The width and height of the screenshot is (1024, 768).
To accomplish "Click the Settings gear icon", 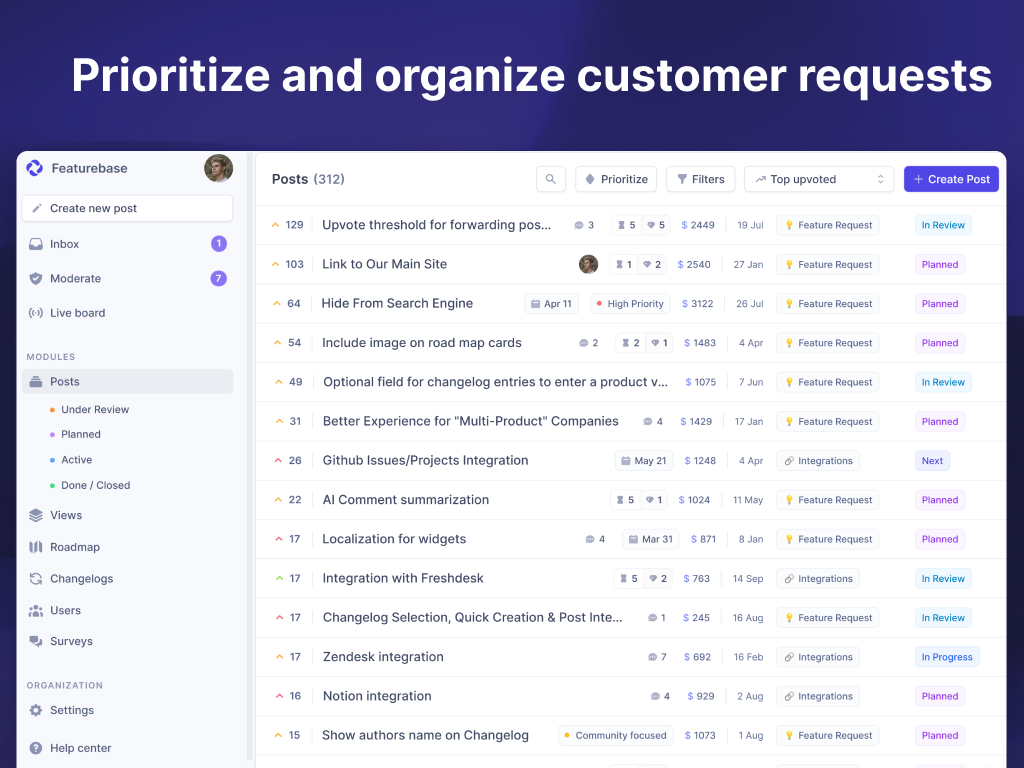I will point(36,710).
